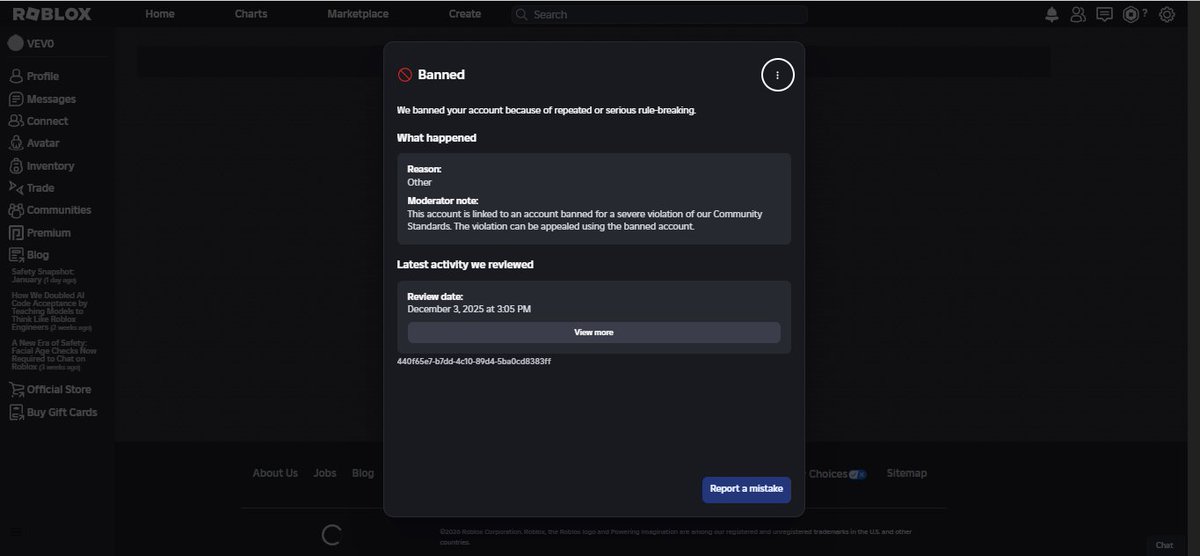
Task: Open the Home tab in the header
Action: point(159,14)
